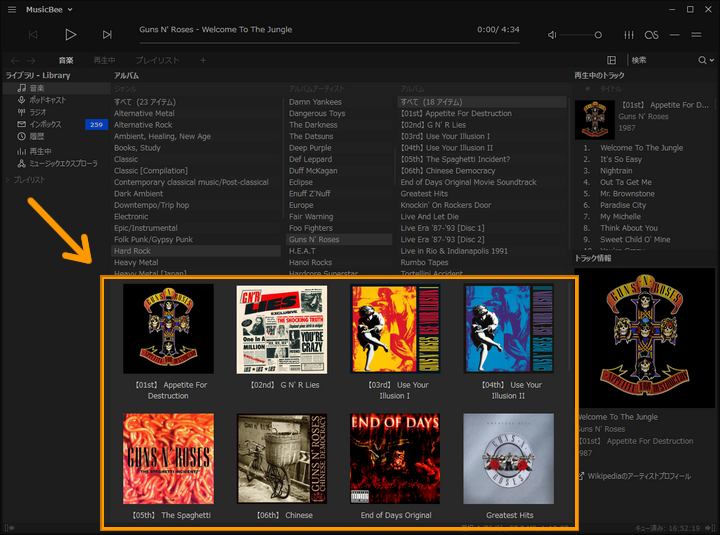This screenshot has height=535, width=720.
Task: Open Wikipediaのアーティストプロフィール link
Action: [x=639, y=476]
